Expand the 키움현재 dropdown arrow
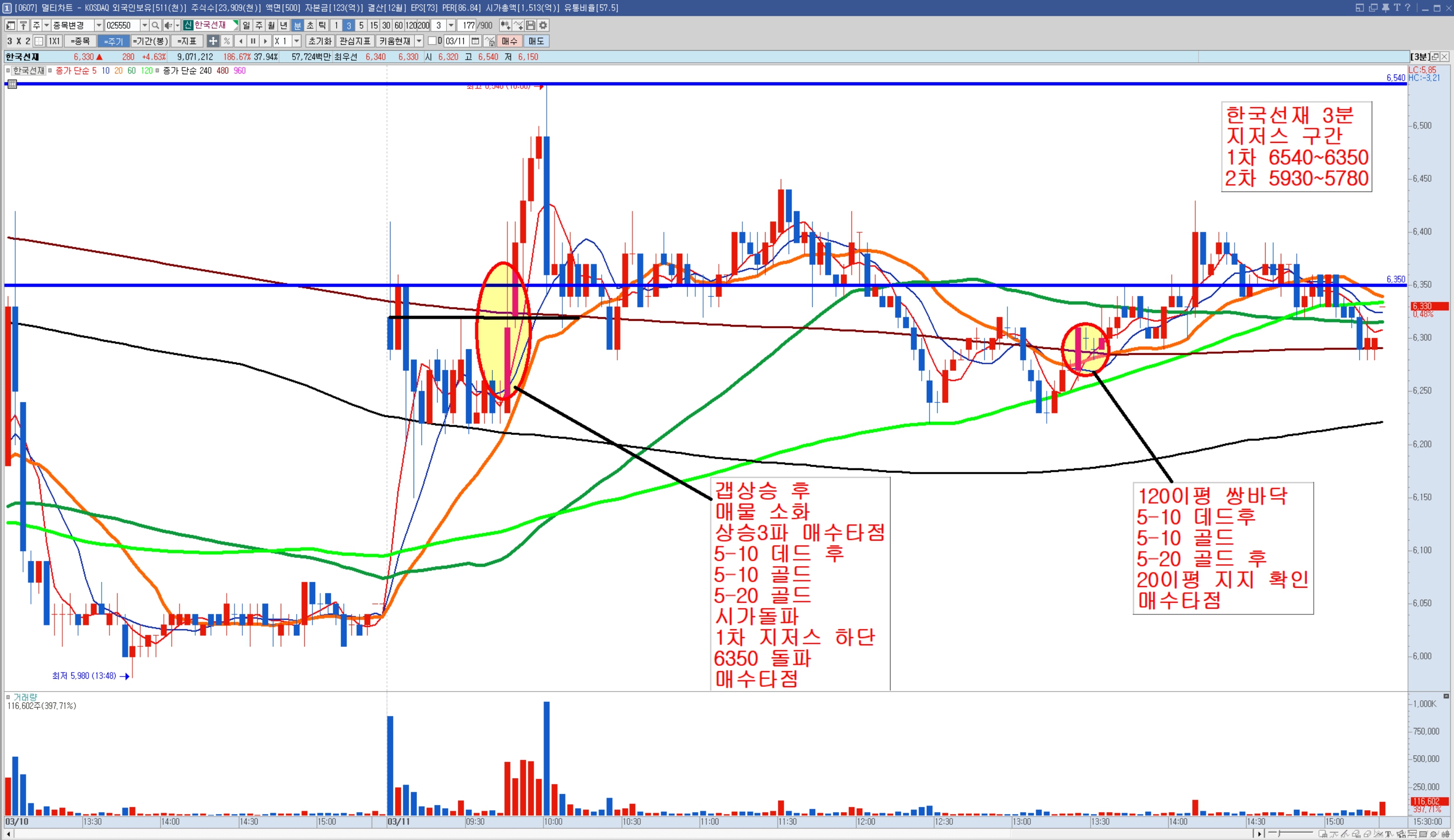 (419, 41)
